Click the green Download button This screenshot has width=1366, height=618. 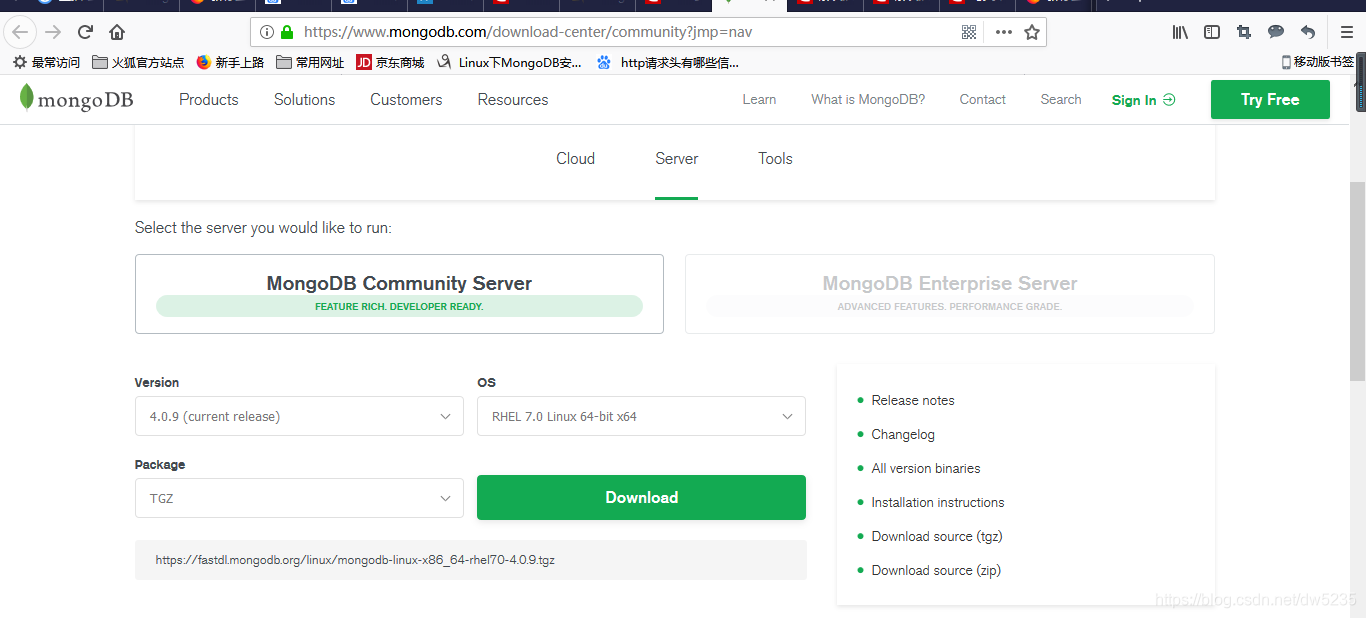coord(641,497)
